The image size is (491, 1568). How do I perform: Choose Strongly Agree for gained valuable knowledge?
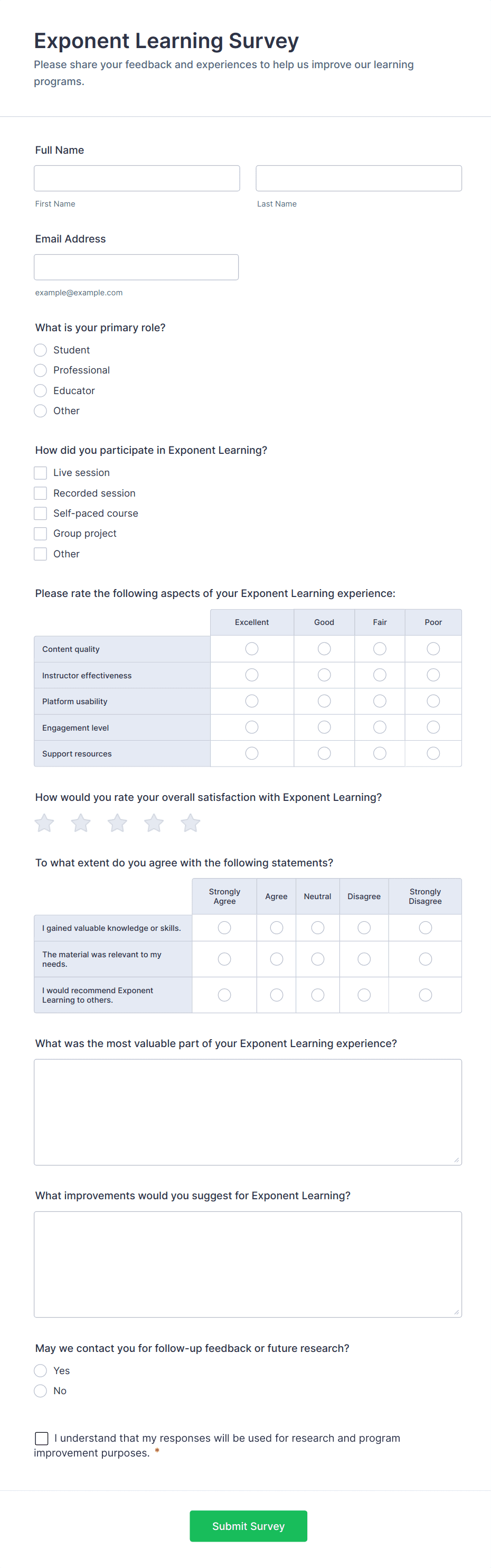pyautogui.click(x=224, y=927)
